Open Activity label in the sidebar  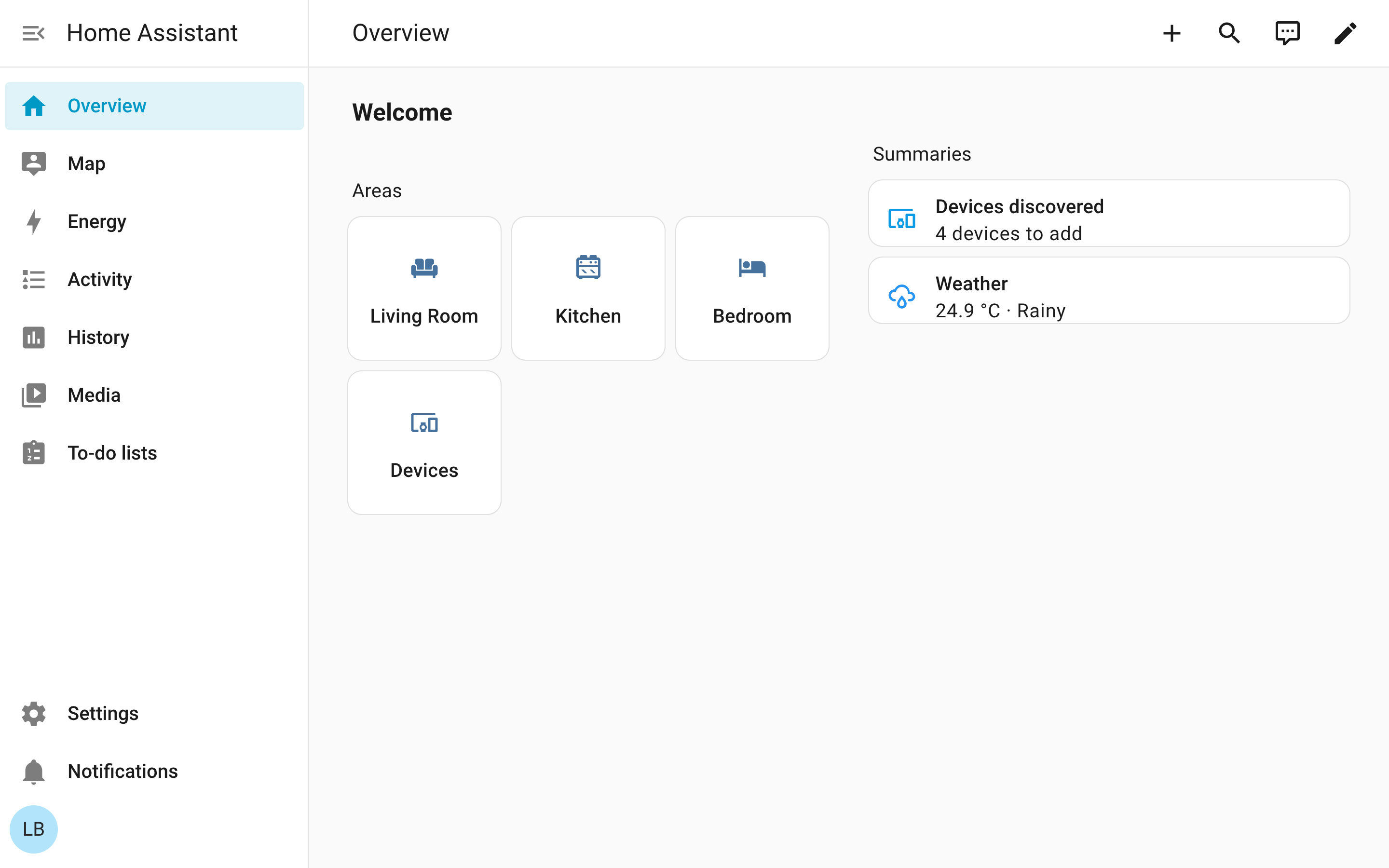click(x=100, y=280)
